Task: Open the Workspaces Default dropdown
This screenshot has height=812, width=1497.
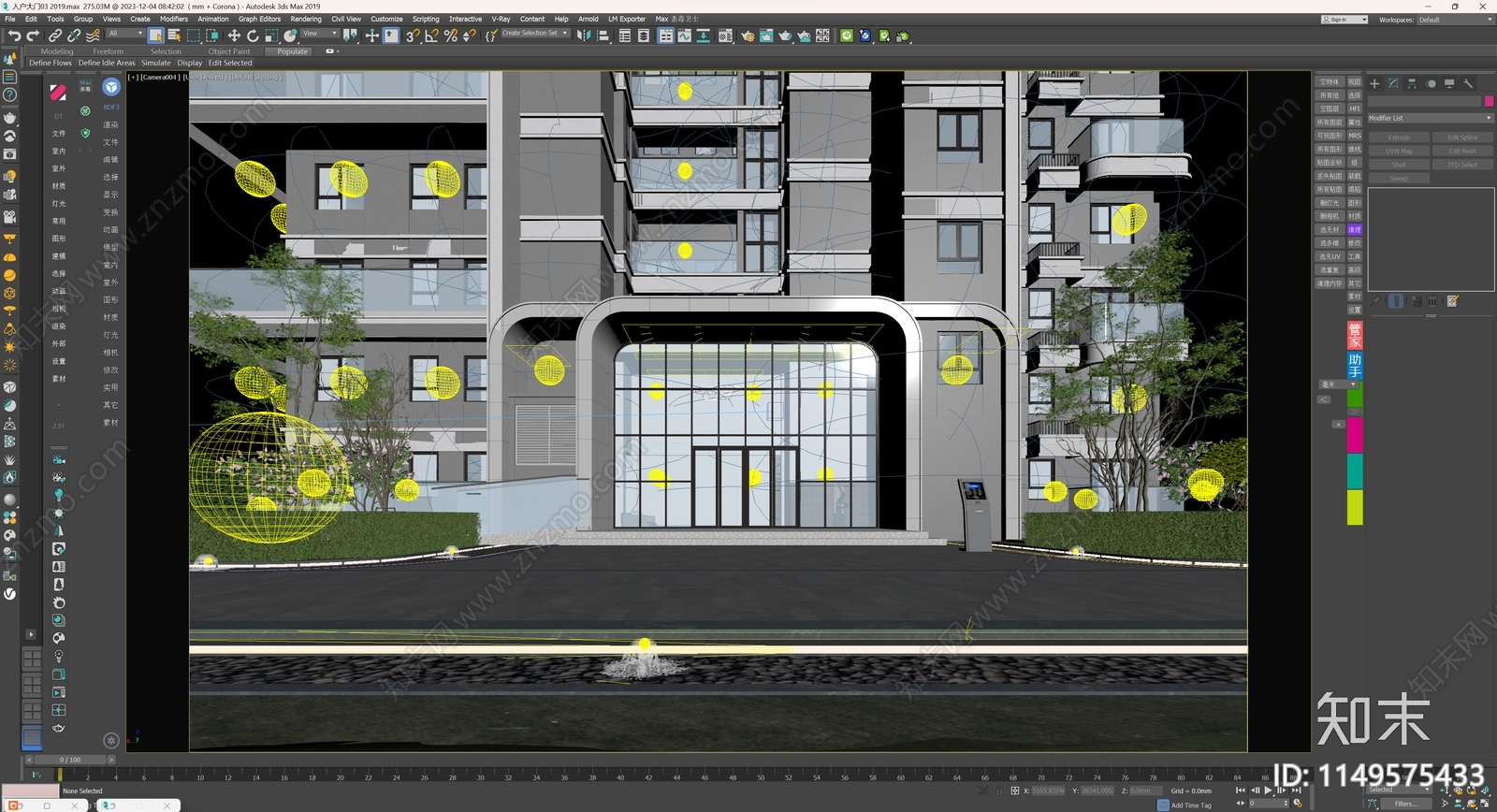Action: [1455, 20]
